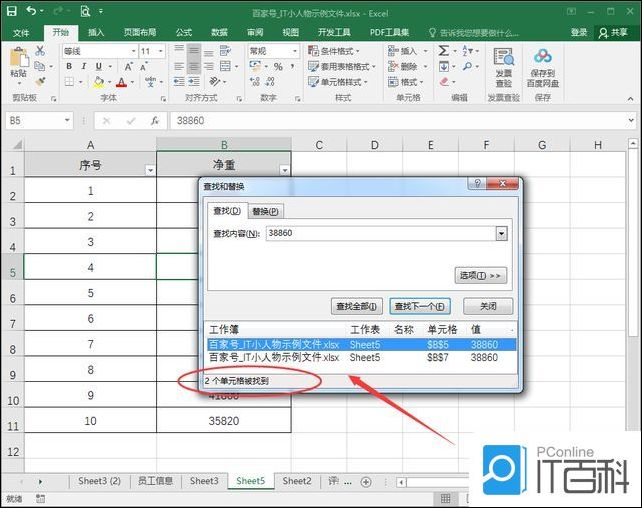The width and height of the screenshot is (642, 508).
Task: Click the Insert Function fx icon
Action: (x=154, y=120)
